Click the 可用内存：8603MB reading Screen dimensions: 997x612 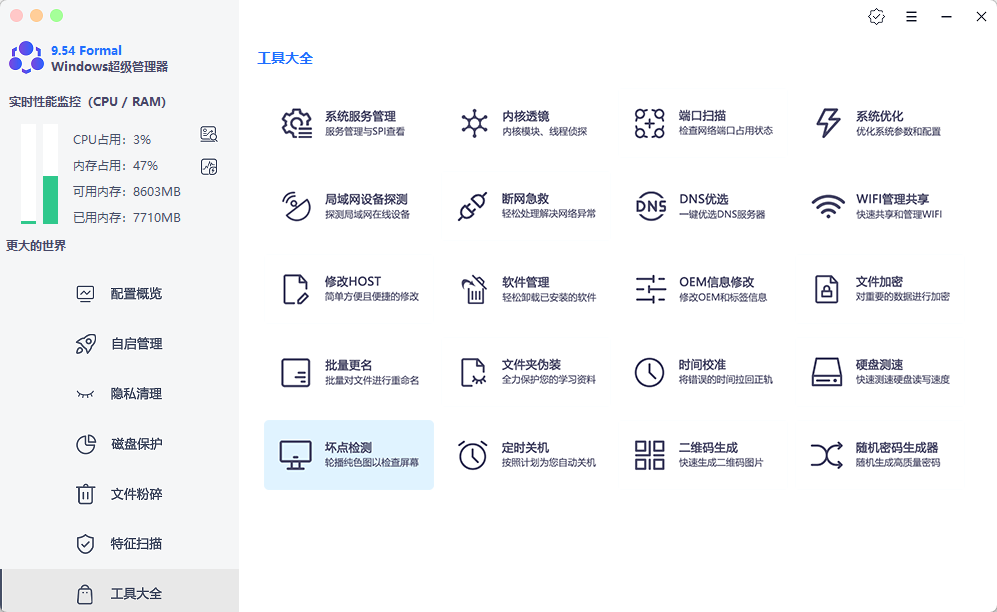tap(127, 192)
